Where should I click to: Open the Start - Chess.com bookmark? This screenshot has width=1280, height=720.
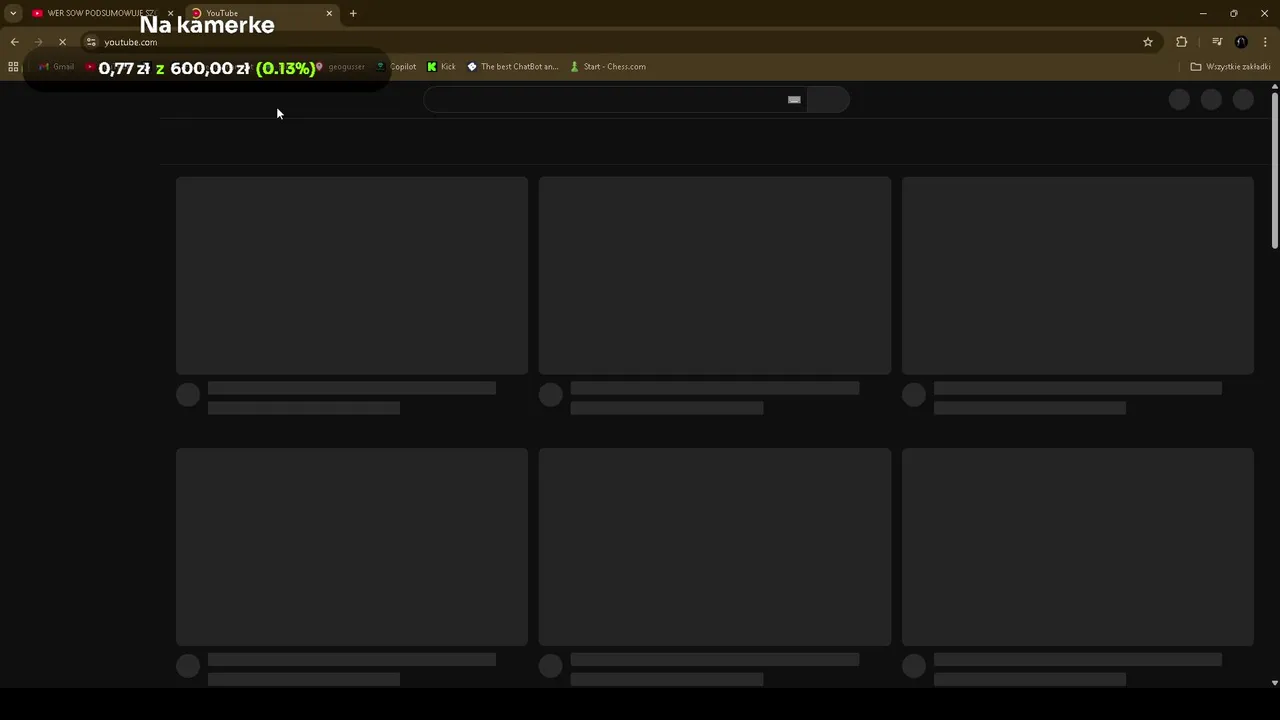point(608,67)
